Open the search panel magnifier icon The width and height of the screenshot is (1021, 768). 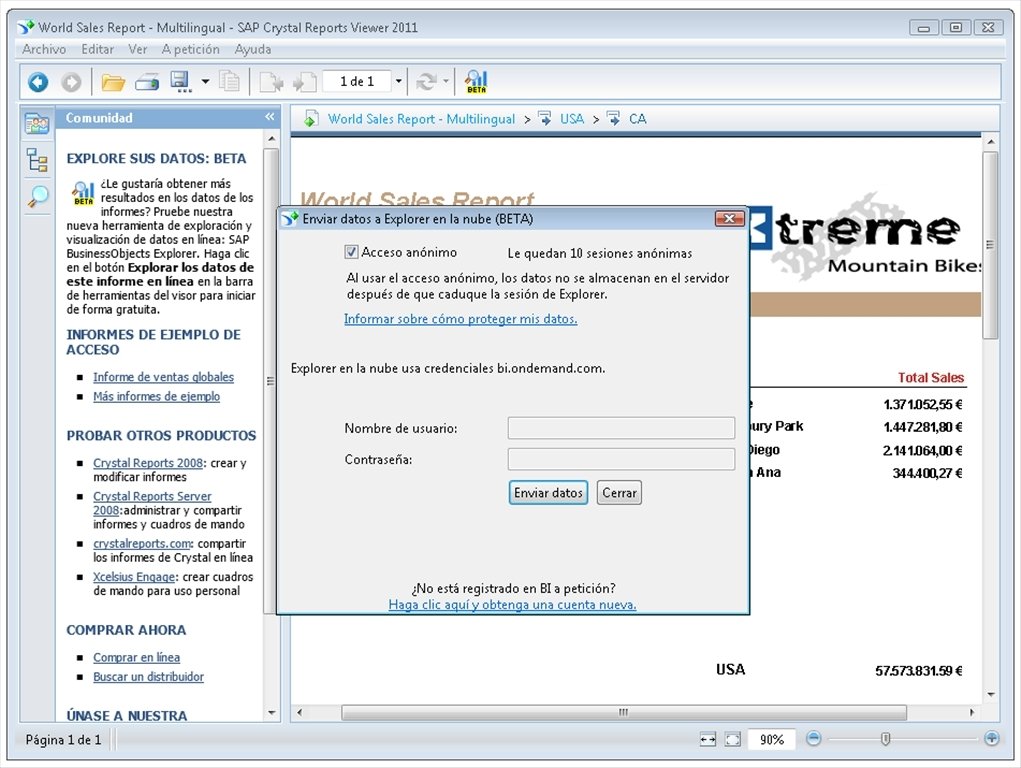pos(37,196)
